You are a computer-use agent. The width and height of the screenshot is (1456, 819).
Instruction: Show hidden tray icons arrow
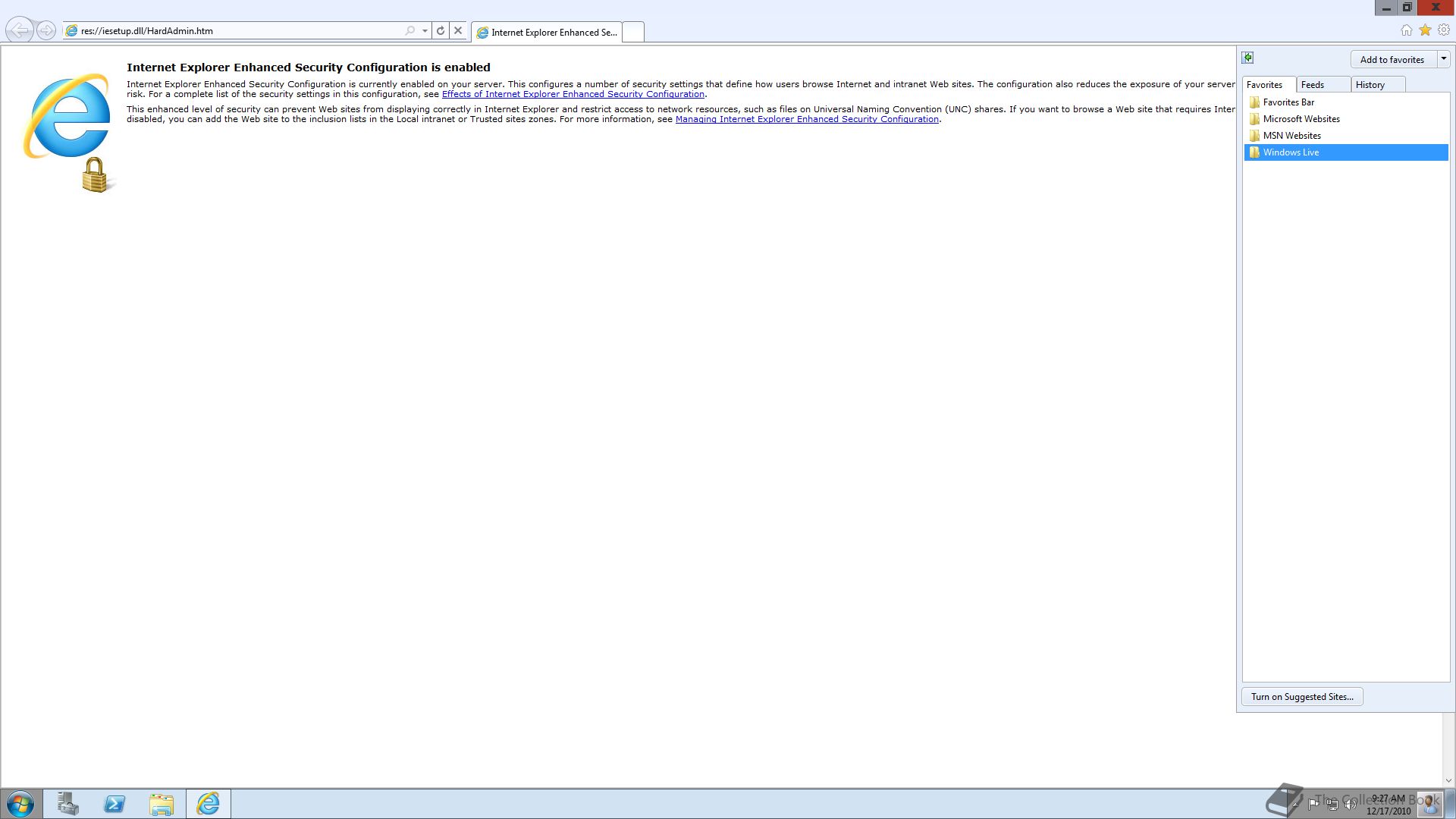coord(1296,804)
